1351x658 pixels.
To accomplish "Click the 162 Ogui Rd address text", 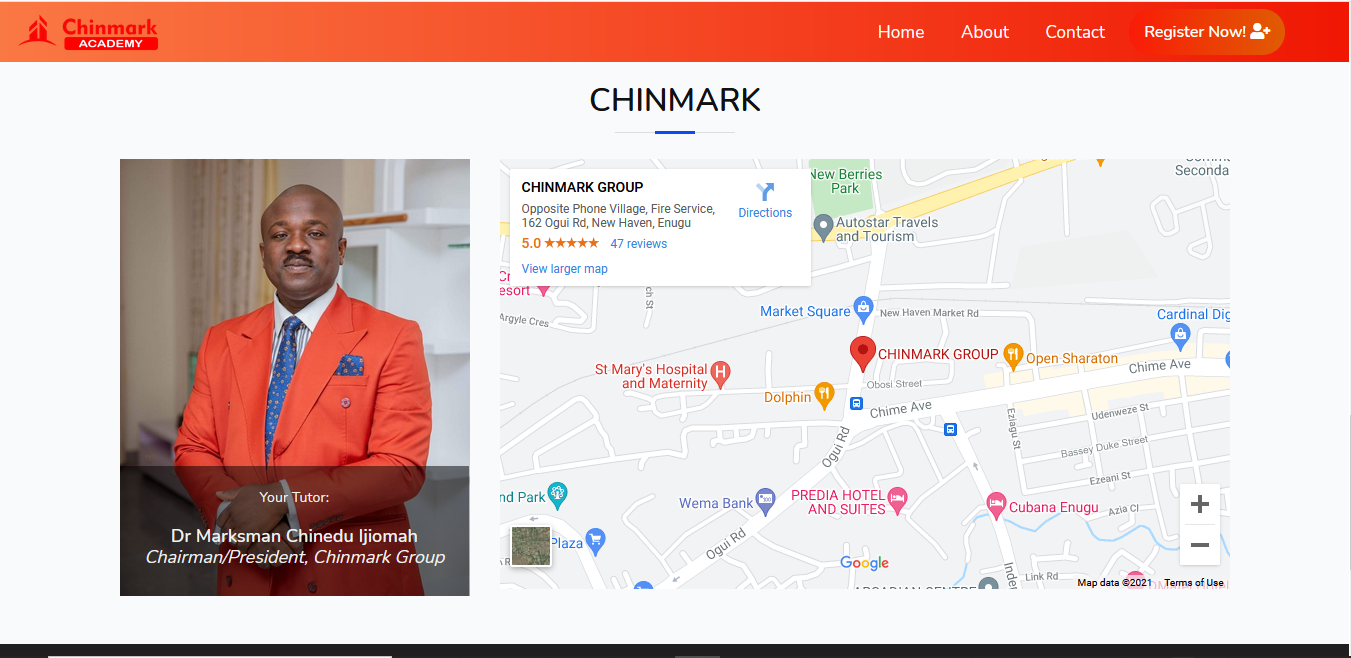I will 606,223.
